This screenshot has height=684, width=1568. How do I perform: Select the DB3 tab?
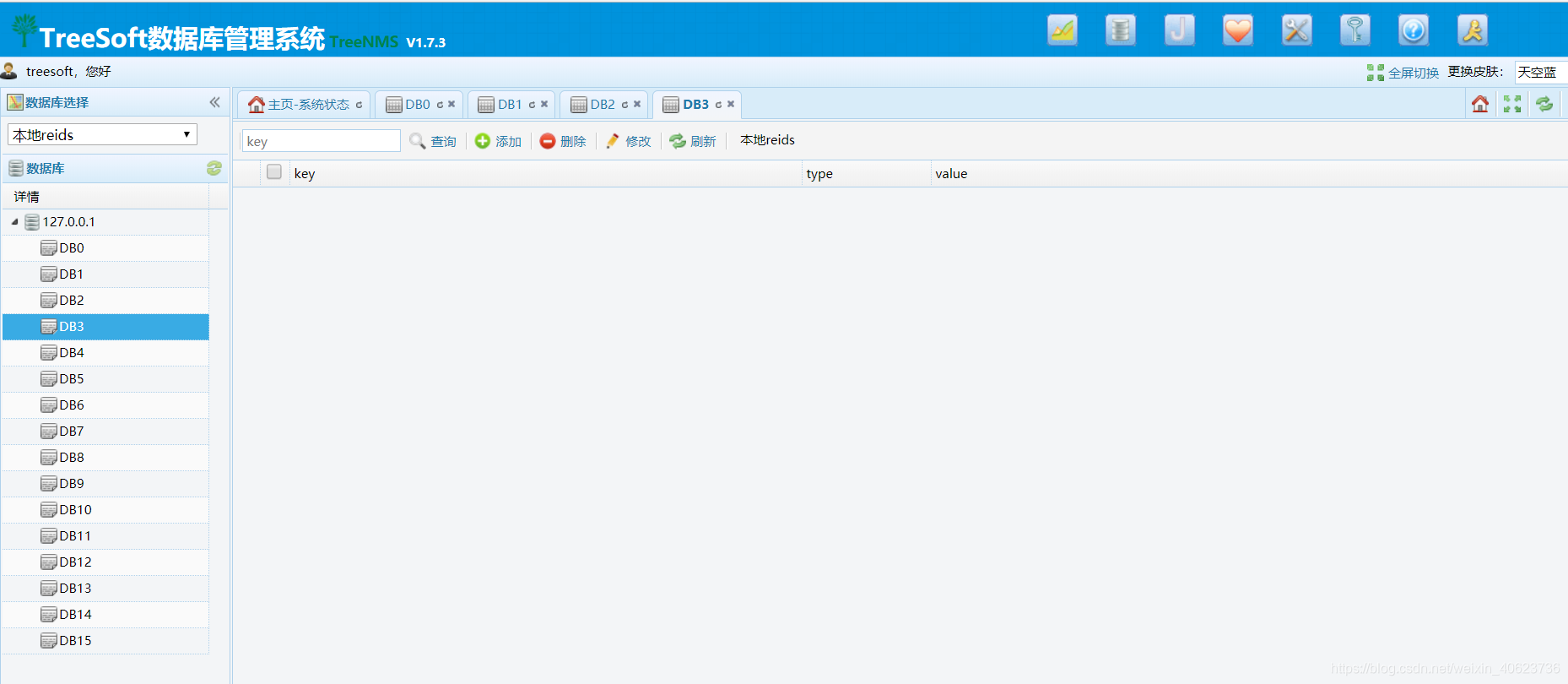coord(695,105)
